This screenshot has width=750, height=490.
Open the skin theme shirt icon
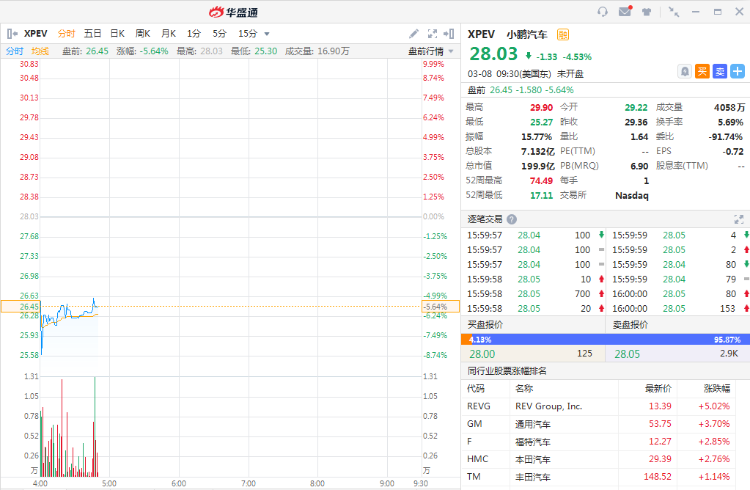pyautogui.click(x=648, y=12)
